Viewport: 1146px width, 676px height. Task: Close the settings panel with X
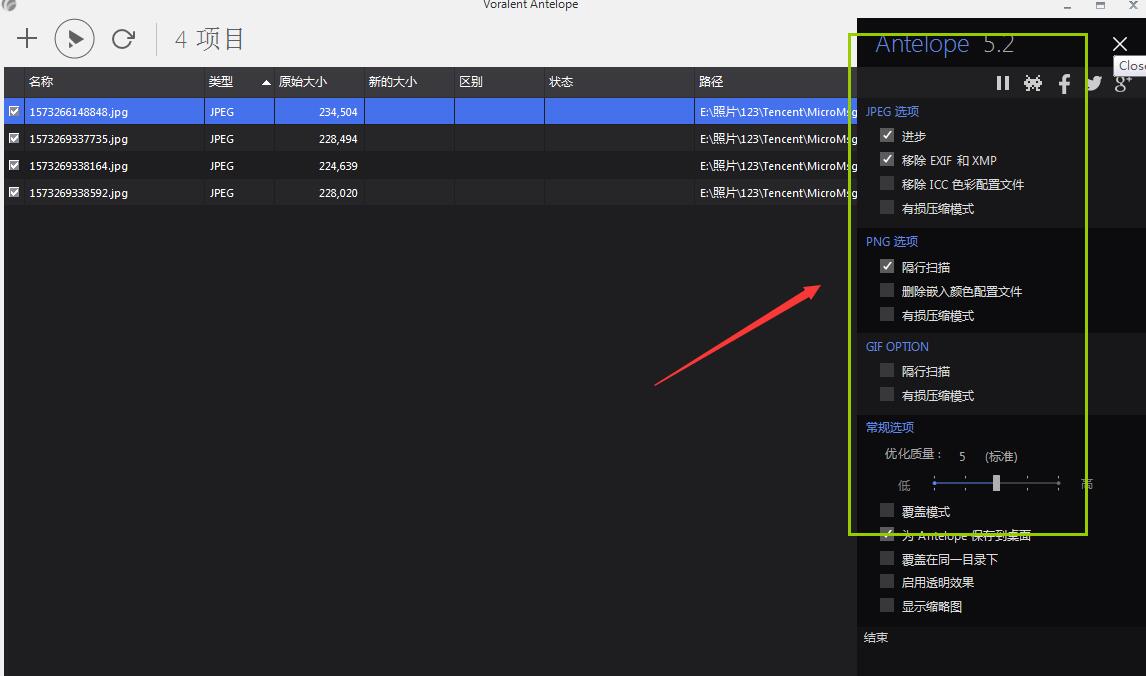[x=1120, y=44]
